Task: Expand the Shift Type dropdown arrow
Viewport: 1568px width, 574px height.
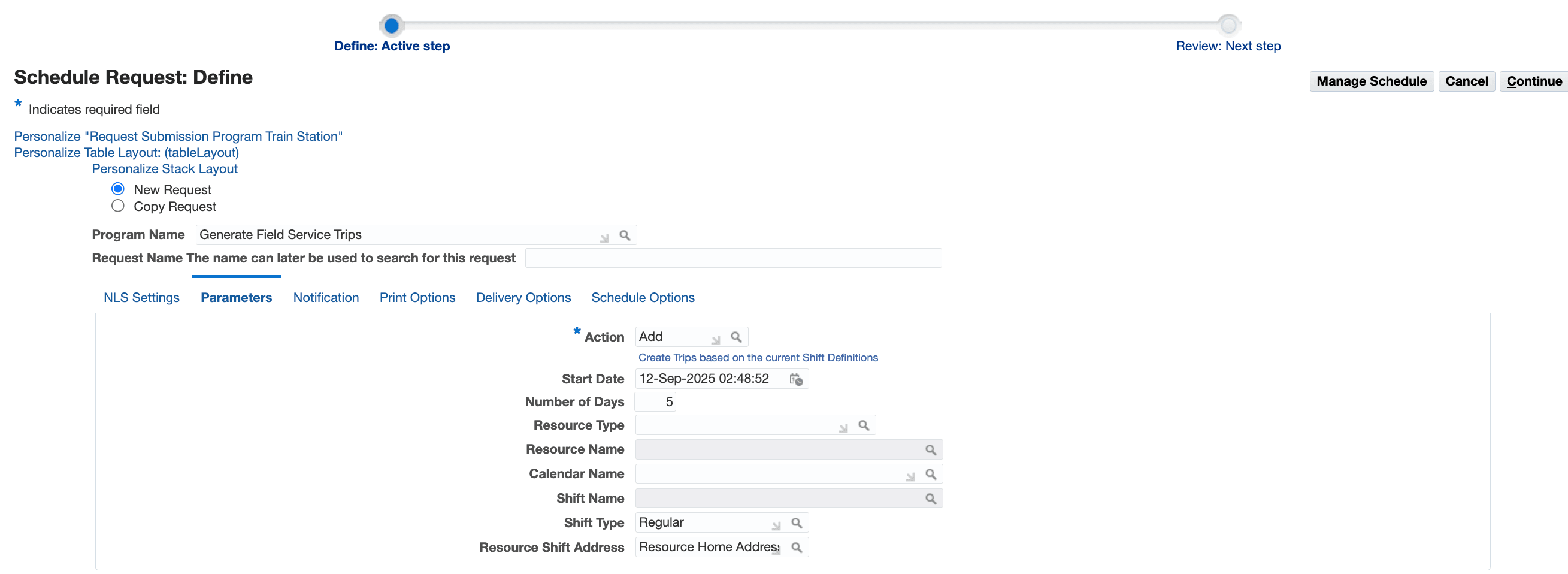Action: (775, 524)
